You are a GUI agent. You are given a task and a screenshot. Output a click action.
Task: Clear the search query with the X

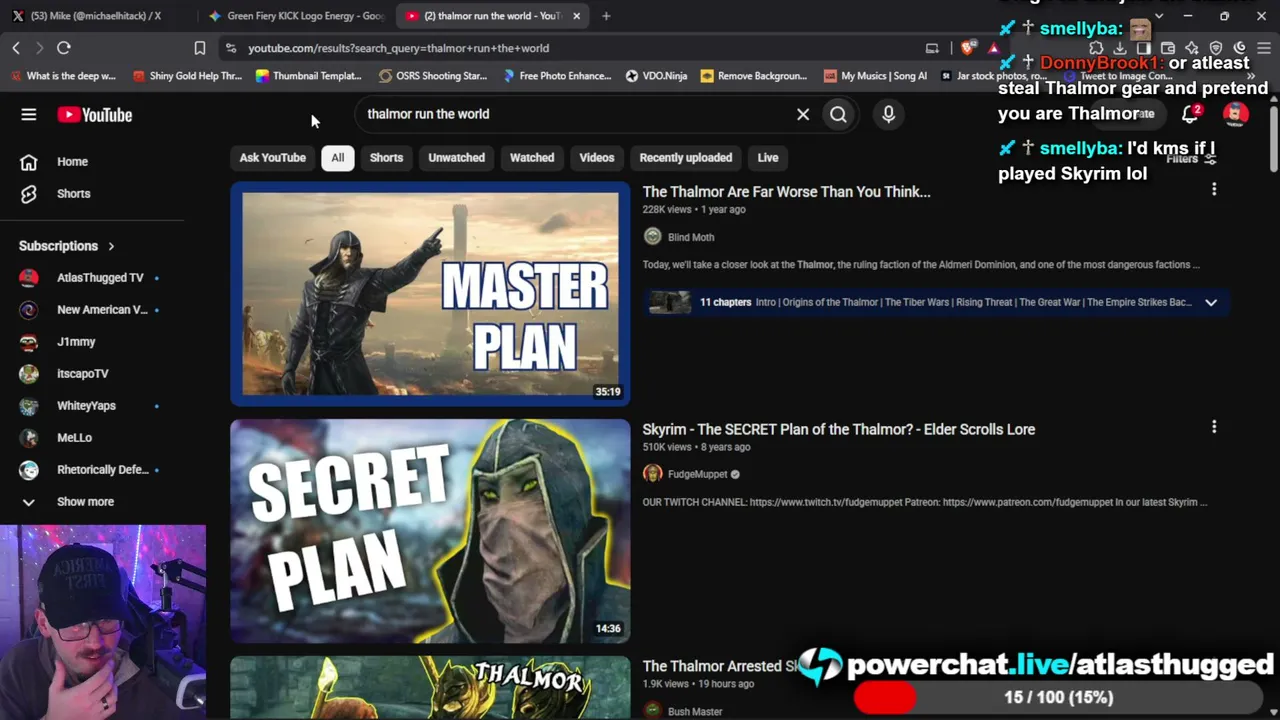803,114
